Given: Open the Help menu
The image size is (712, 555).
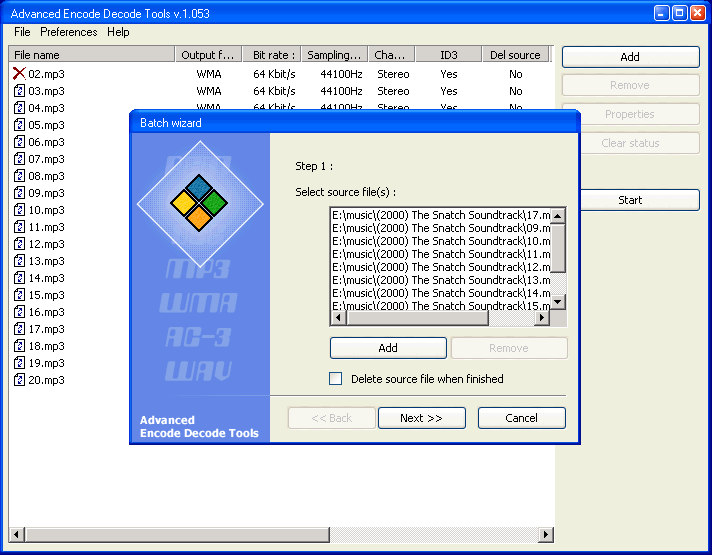Looking at the screenshot, I should 118,32.
